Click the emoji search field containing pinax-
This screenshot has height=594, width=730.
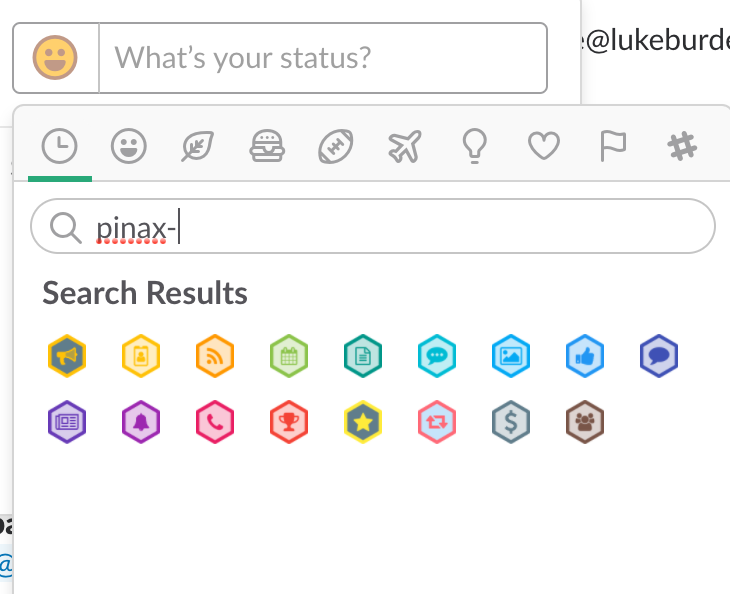coord(400,228)
